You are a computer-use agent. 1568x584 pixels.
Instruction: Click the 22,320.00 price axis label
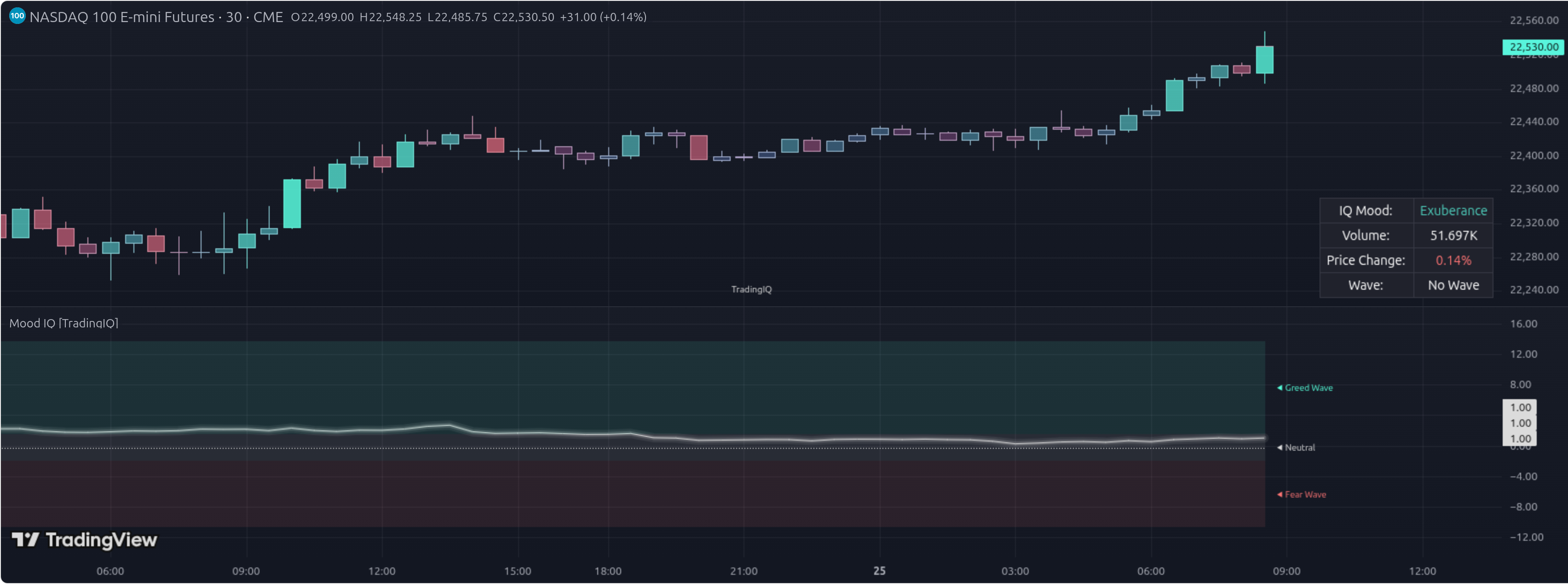point(1534,223)
